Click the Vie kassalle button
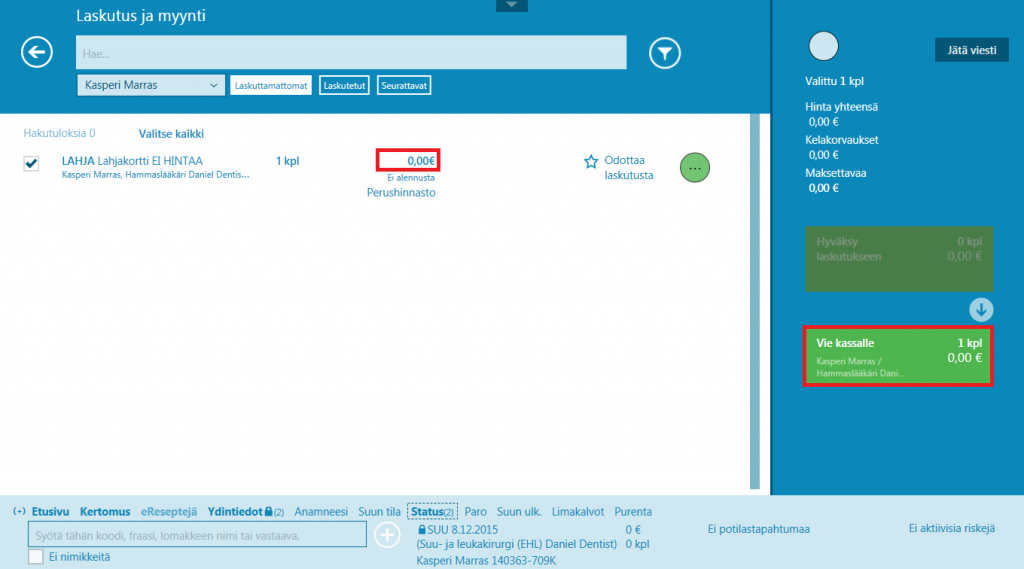 point(898,356)
